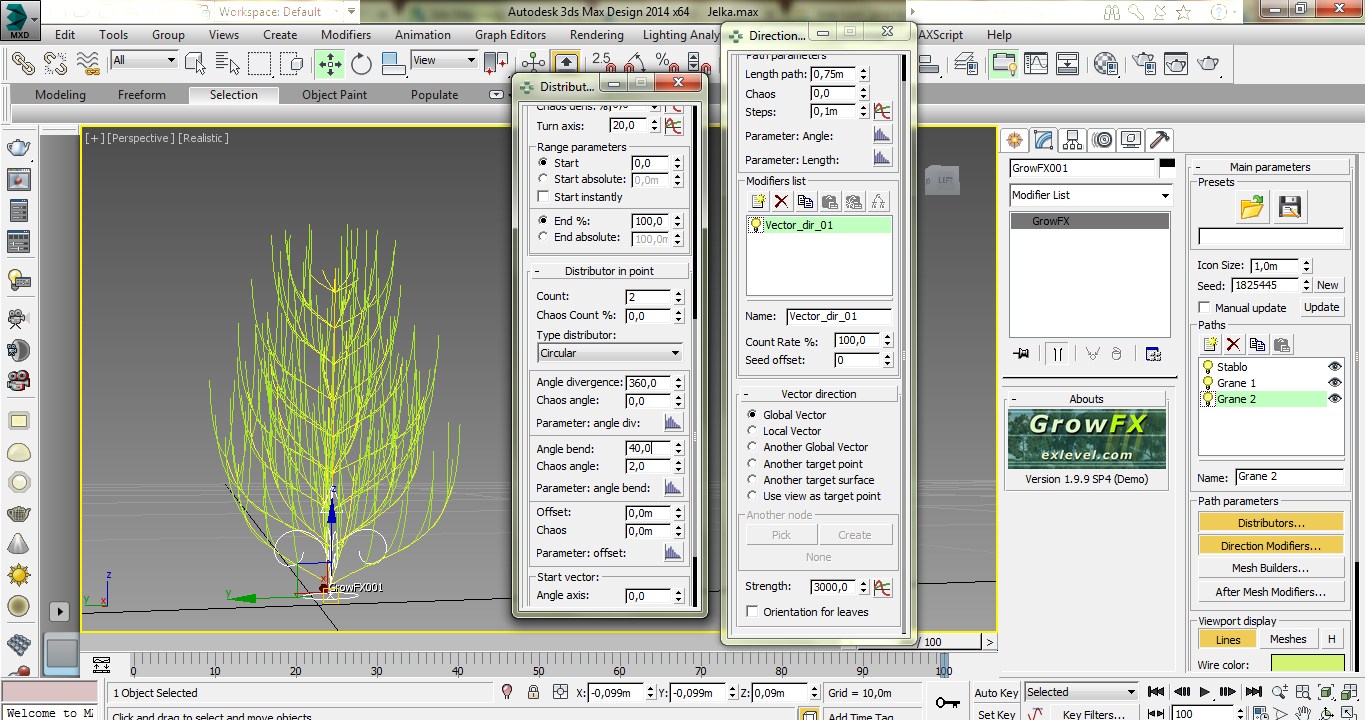Click the Update button
The height and width of the screenshot is (720, 1365).
click(x=1321, y=307)
